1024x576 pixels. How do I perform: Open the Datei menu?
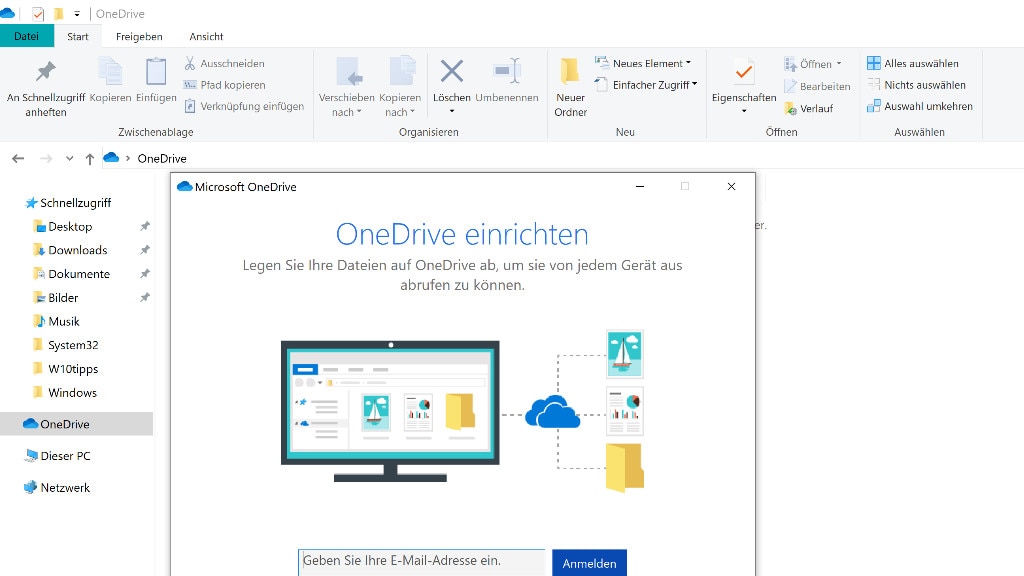point(27,36)
